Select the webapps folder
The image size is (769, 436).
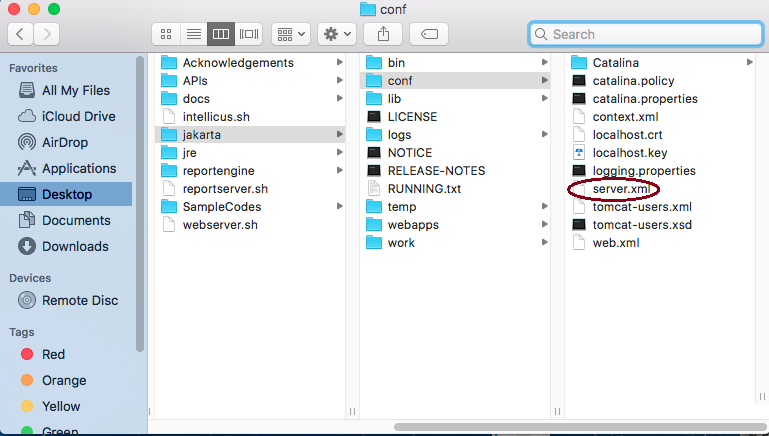coord(455,225)
